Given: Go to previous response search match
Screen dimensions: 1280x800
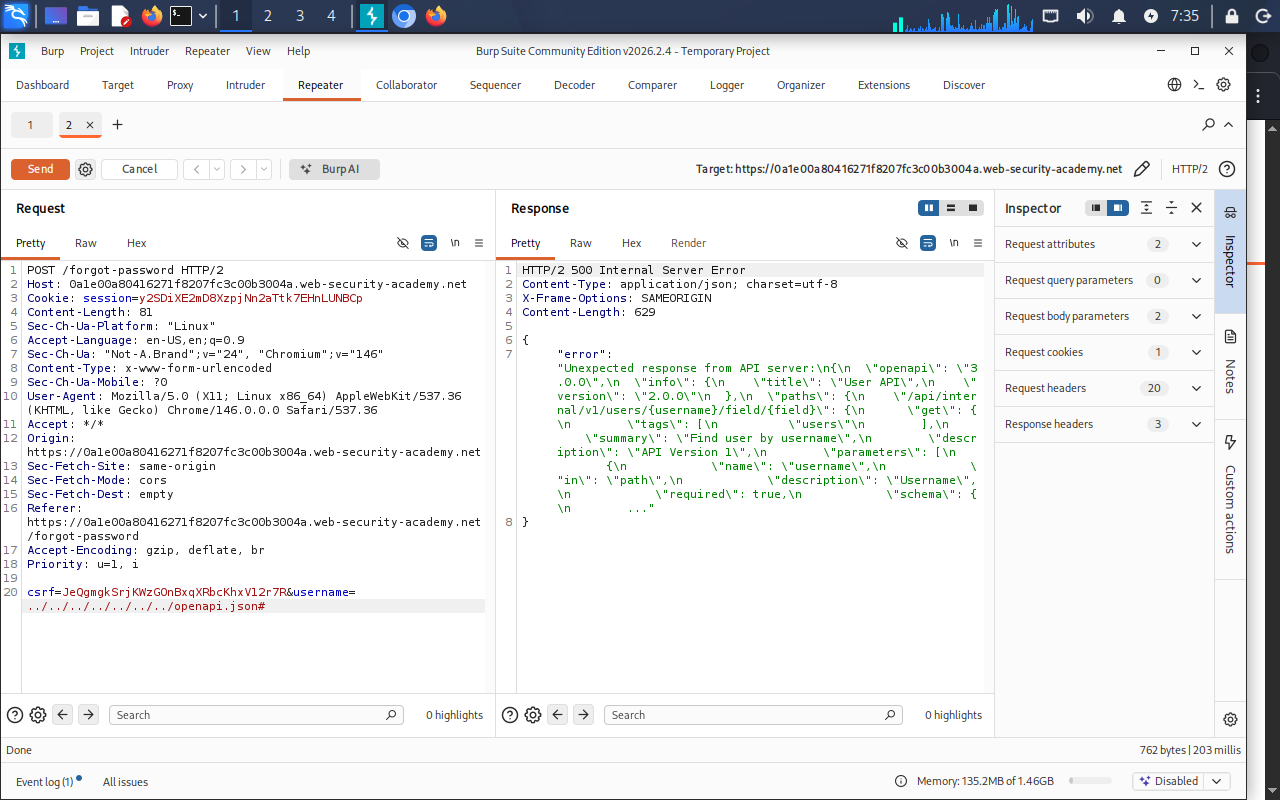Looking at the screenshot, I should 558,715.
